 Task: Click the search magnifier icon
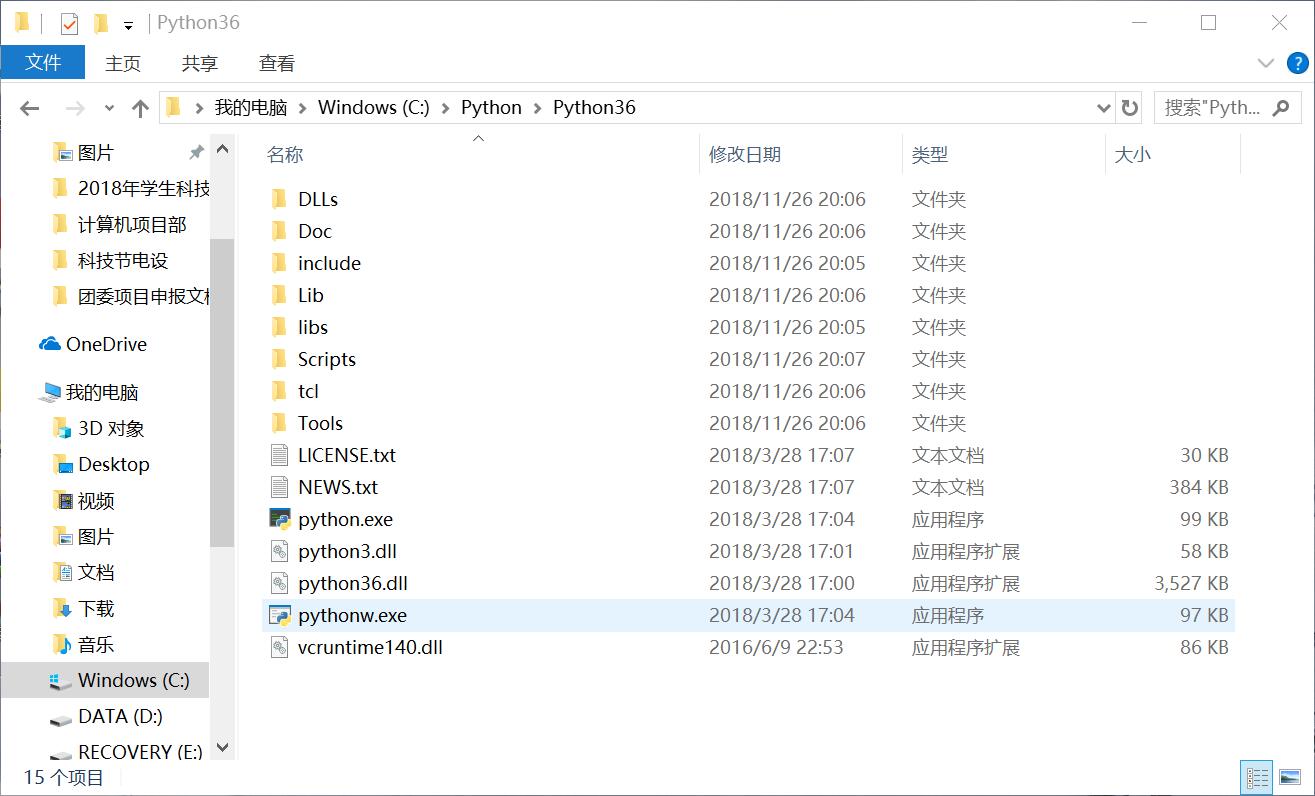(1283, 107)
